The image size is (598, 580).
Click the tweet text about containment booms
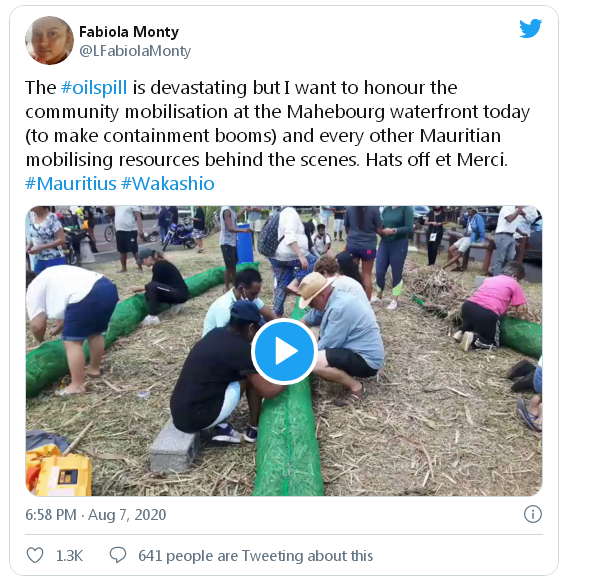pyautogui.click(x=151, y=136)
